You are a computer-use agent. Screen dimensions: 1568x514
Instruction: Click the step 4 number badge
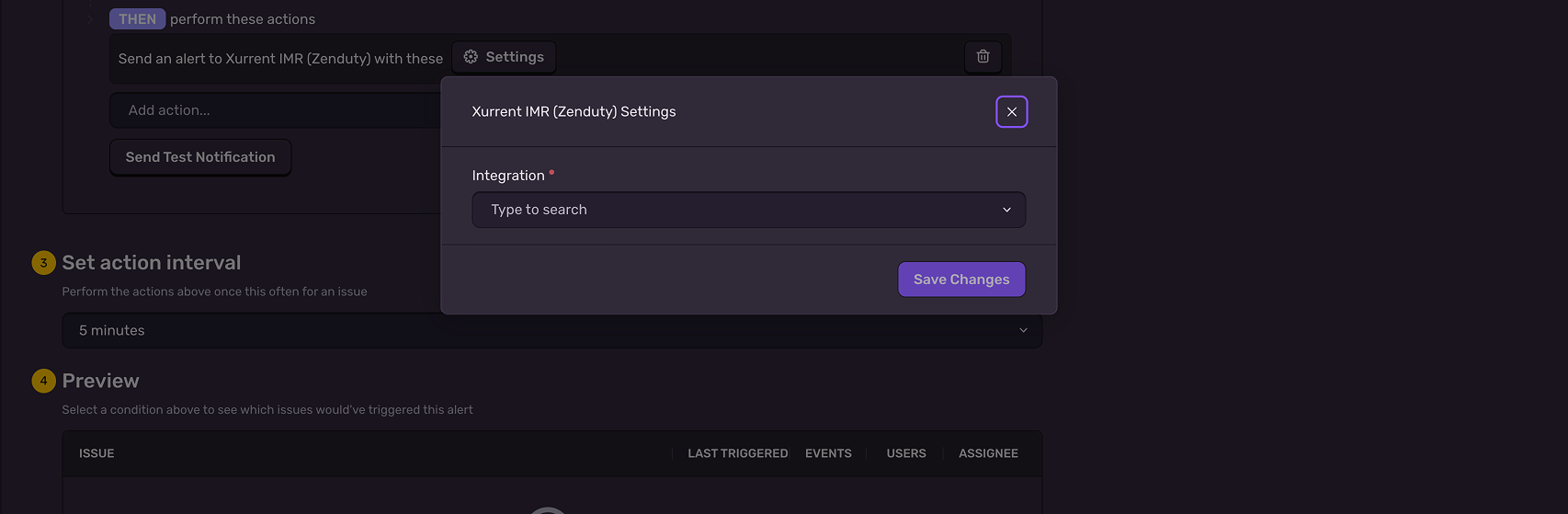pyautogui.click(x=43, y=381)
